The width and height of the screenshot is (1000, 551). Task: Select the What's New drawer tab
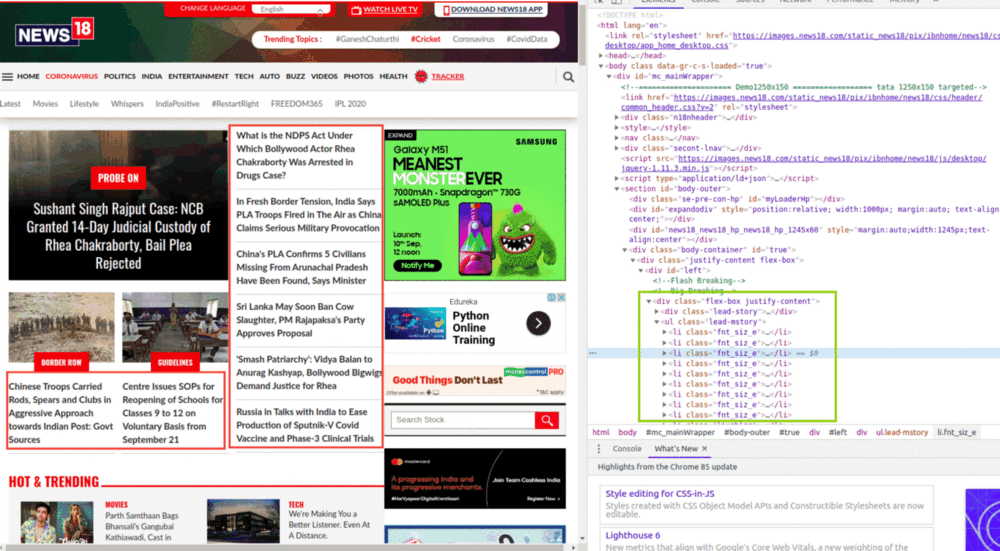tap(675, 449)
